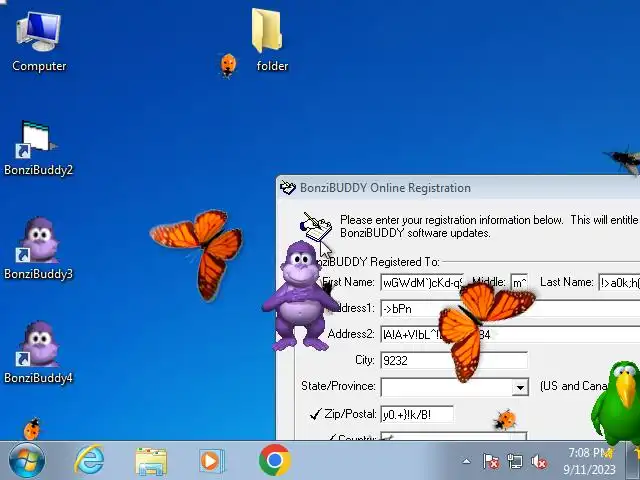This screenshot has width=640, height=480.
Task: Open the Windows Start menu
Action: (27, 461)
